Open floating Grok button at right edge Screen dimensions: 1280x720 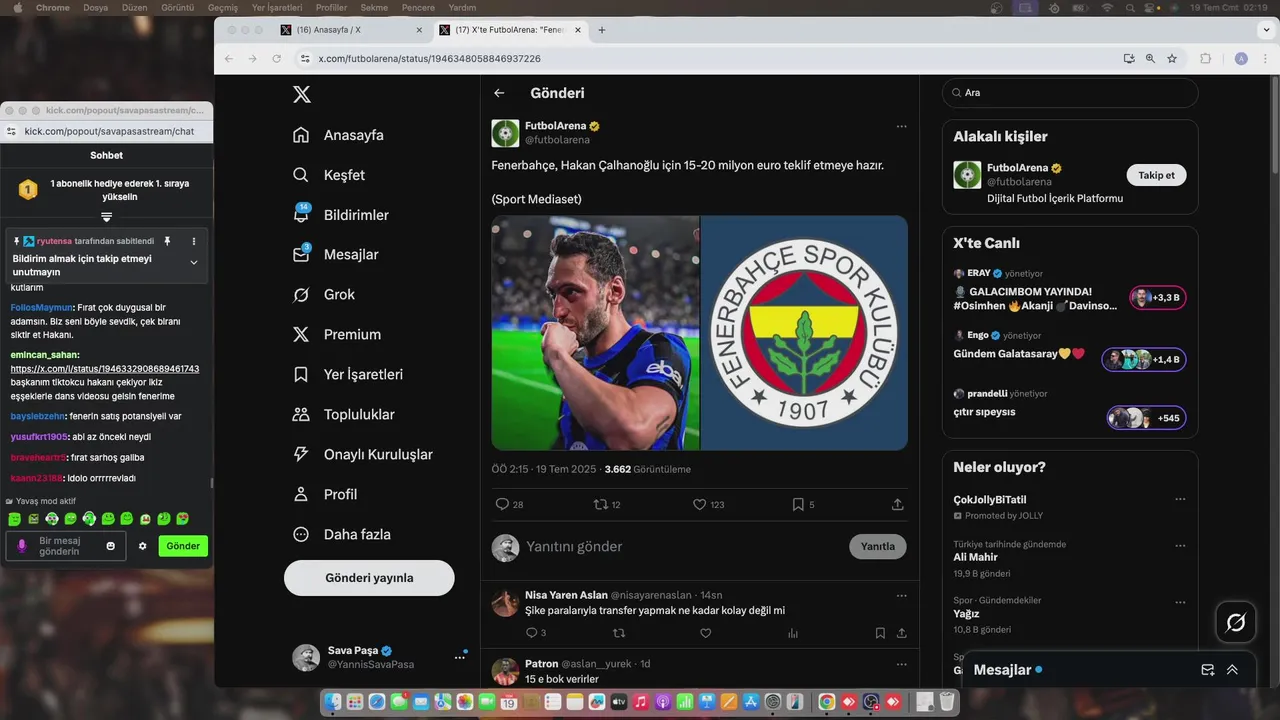pos(1236,623)
